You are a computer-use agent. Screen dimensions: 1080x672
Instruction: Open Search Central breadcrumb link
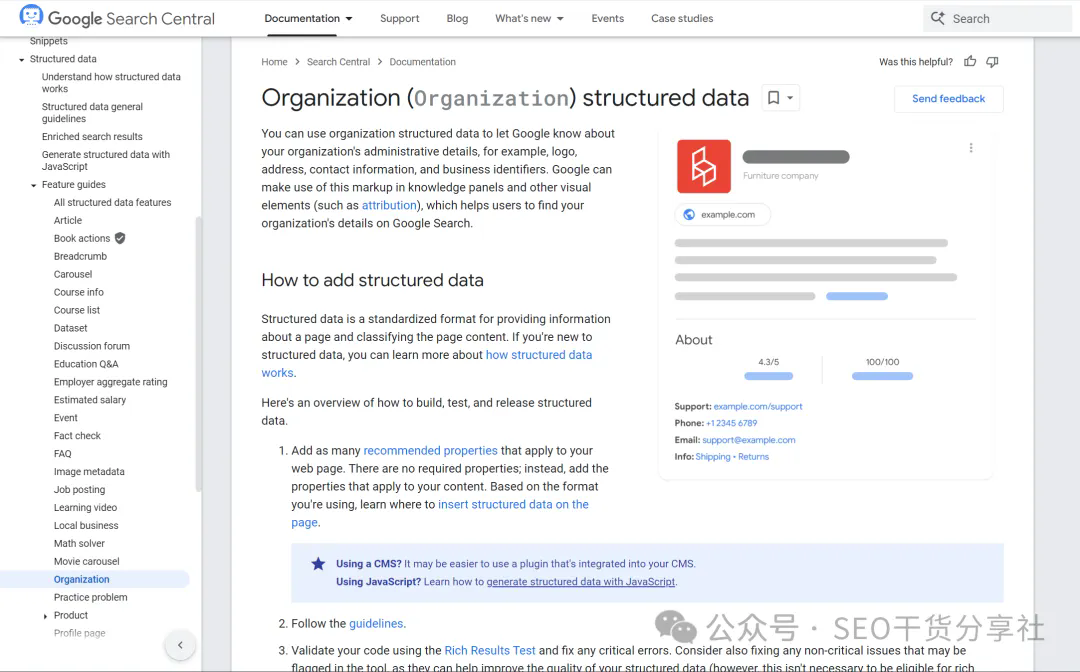(338, 62)
